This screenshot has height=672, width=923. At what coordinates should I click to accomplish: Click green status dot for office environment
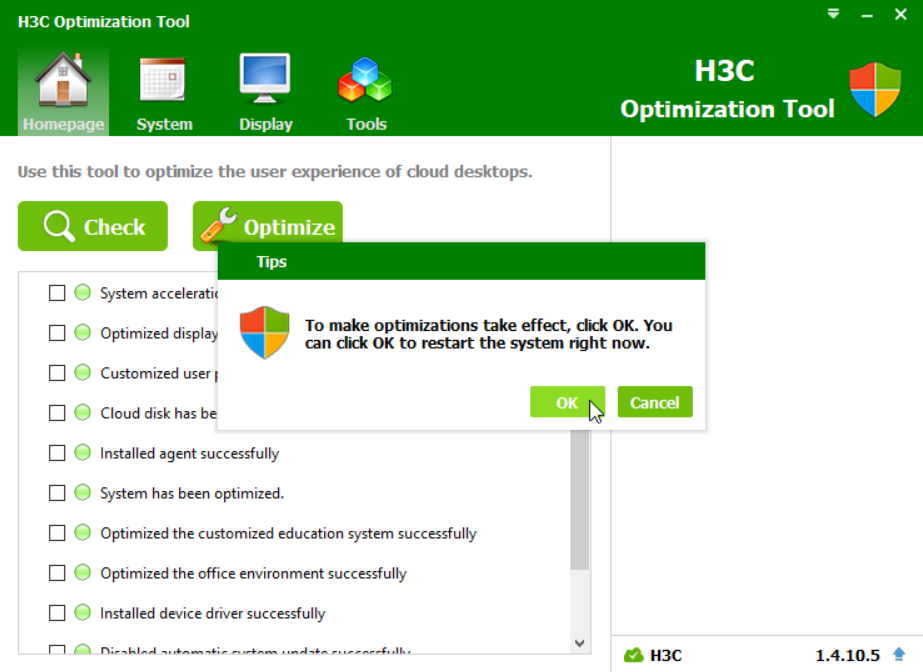click(82, 572)
